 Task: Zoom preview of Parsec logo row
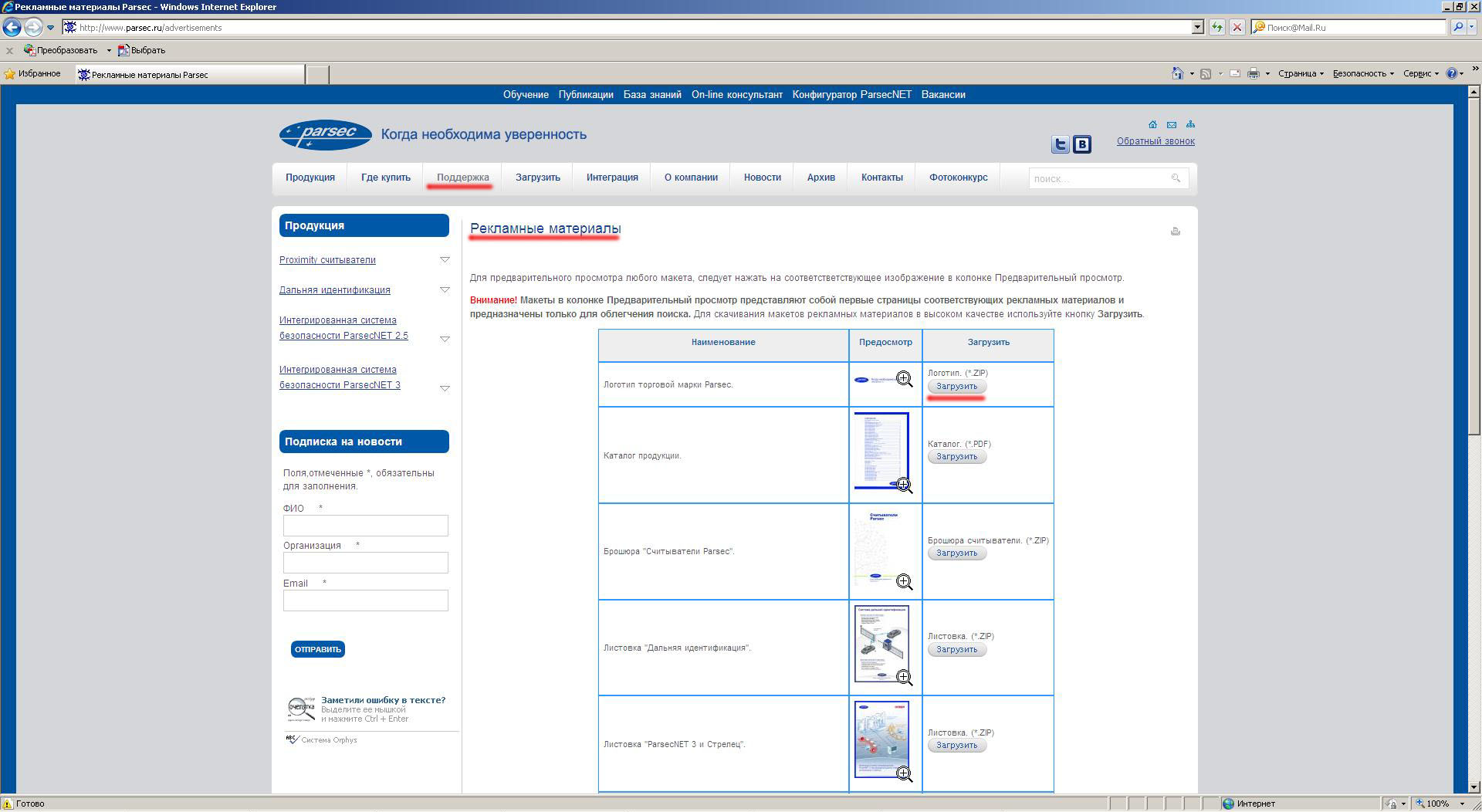click(904, 379)
